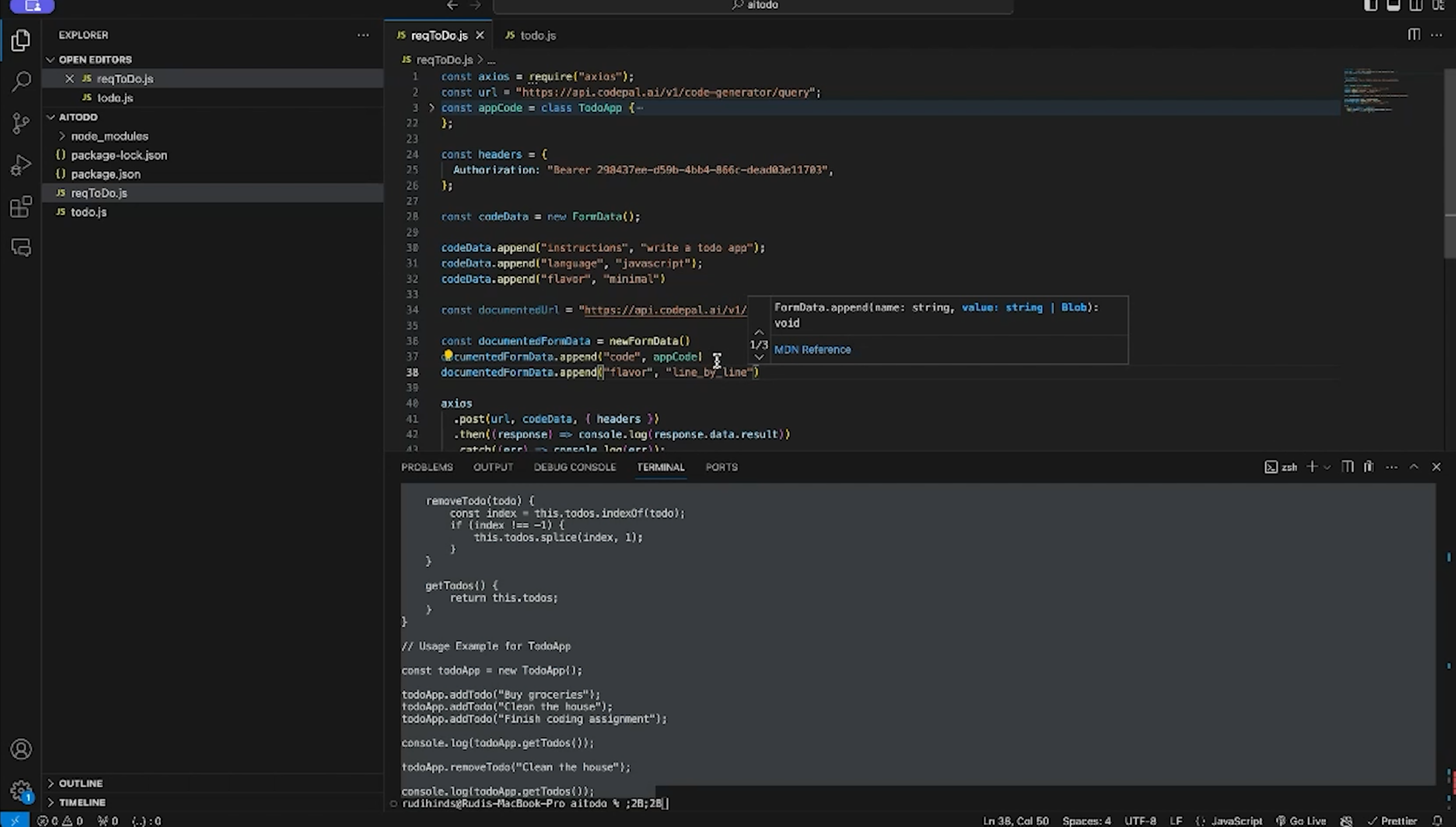Expand the OUTLINE section

[x=81, y=783]
